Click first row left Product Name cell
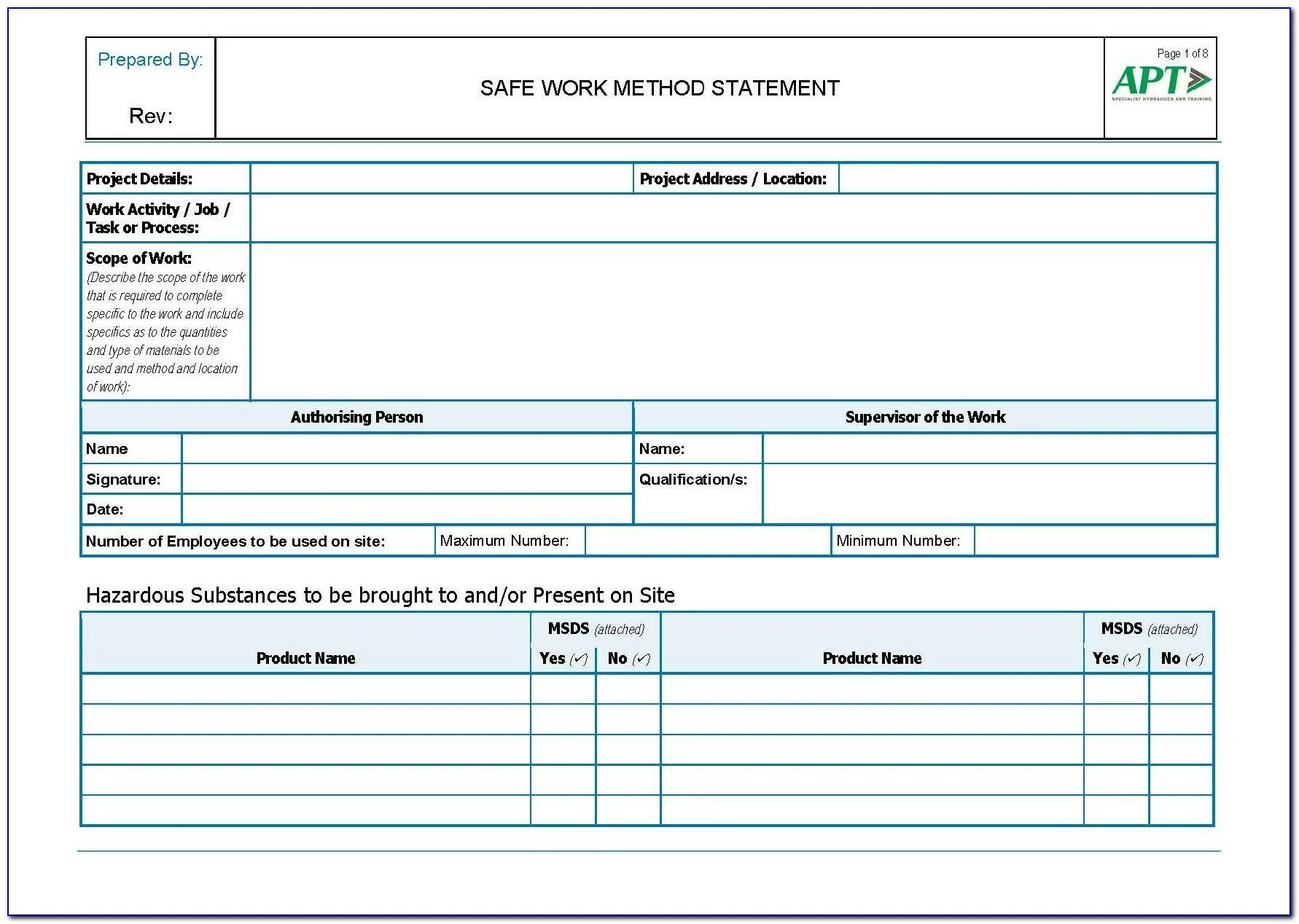This screenshot has height=924, width=1299. pos(306,689)
